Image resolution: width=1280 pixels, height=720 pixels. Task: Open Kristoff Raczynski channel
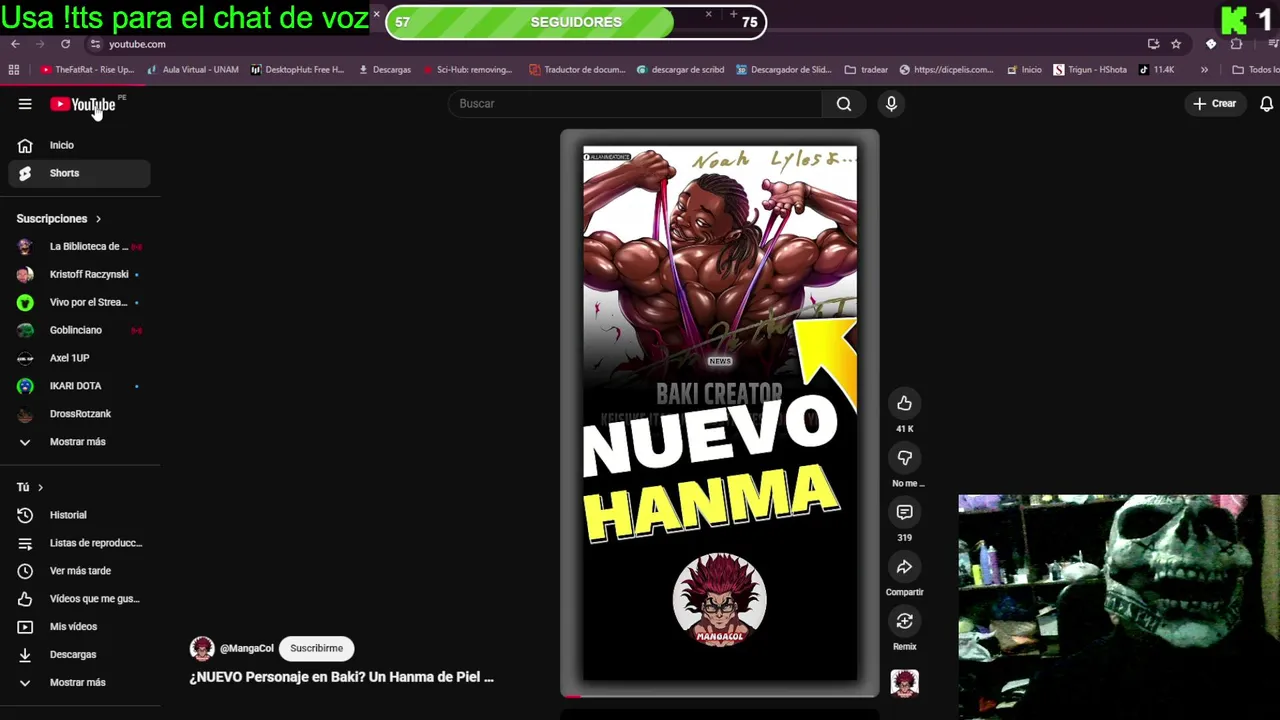(80, 274)
